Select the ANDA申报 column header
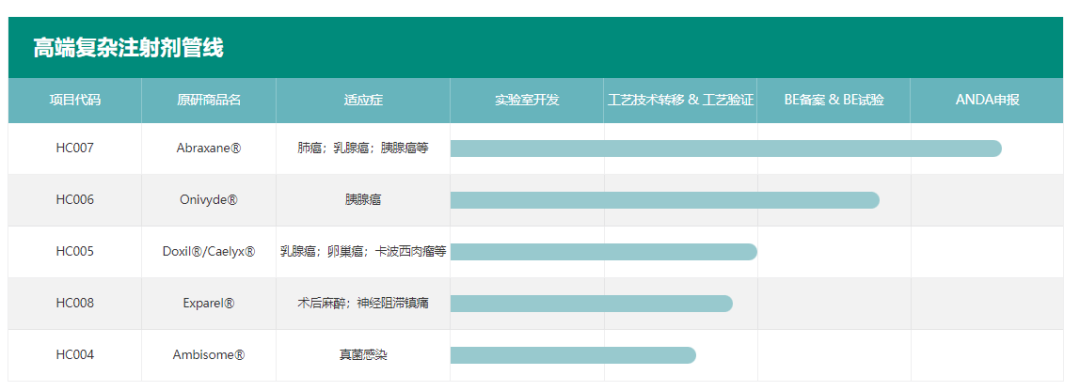The width and height of the screenshot is (1080, 391). [987, 100]
